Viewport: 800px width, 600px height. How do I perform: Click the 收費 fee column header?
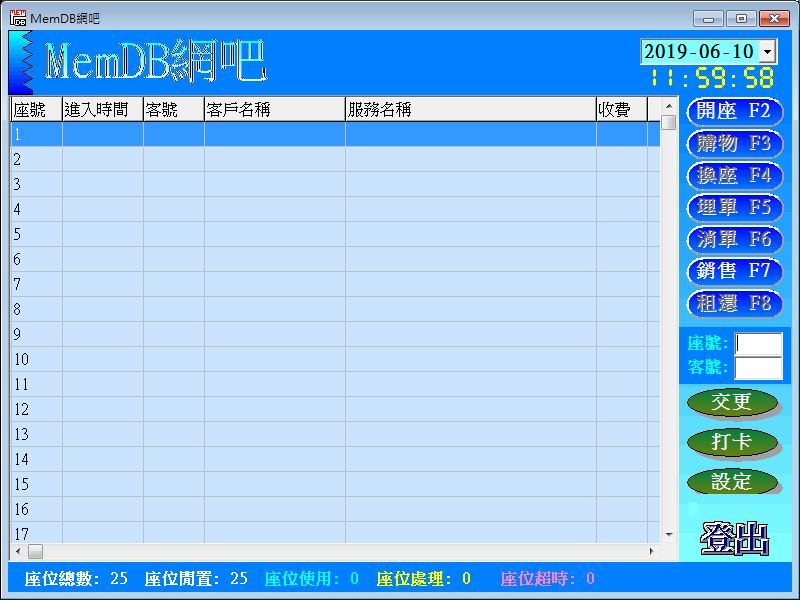(622, 108)
